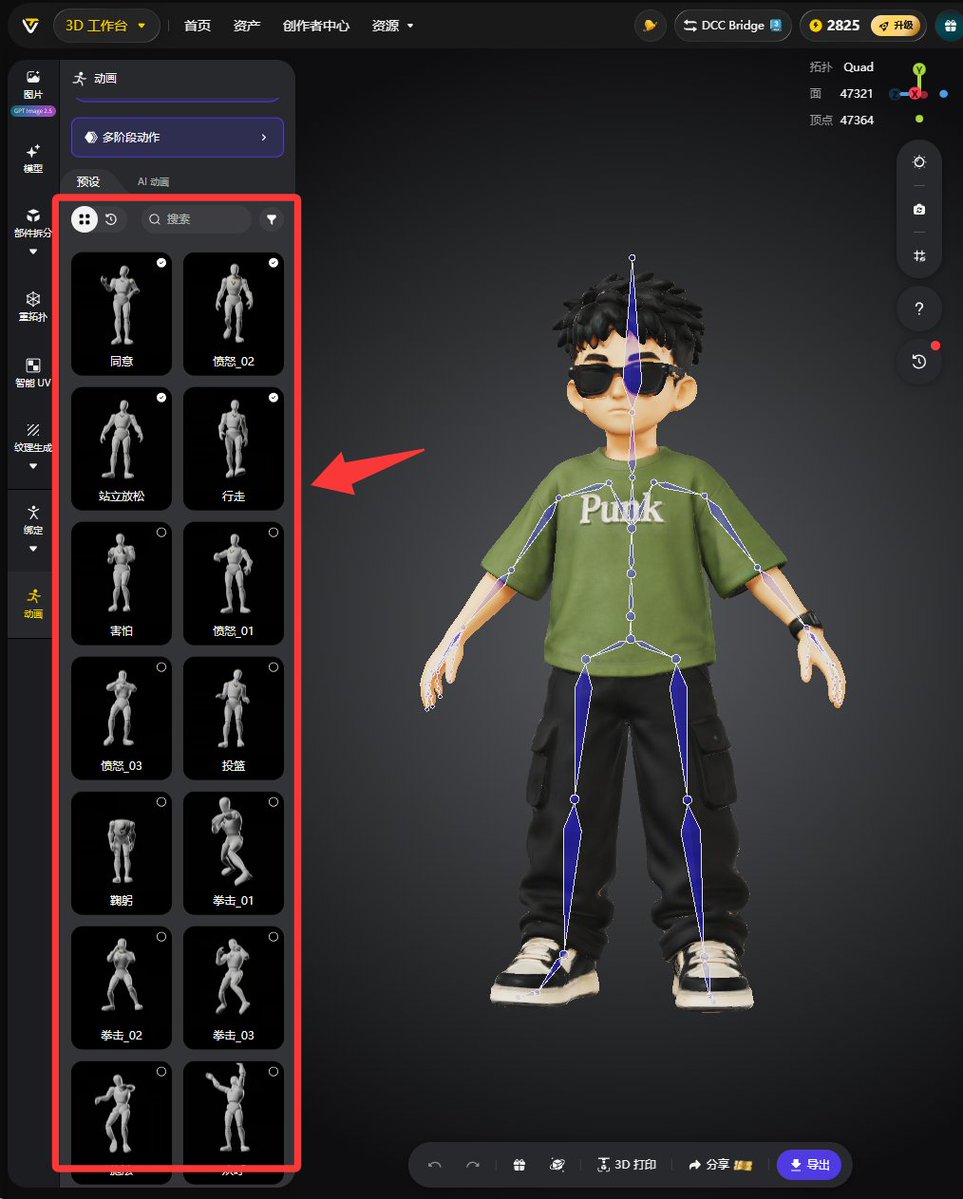Go to the 首页 home page
Viewport: 963px width, 1199px height.
point(197,25)
